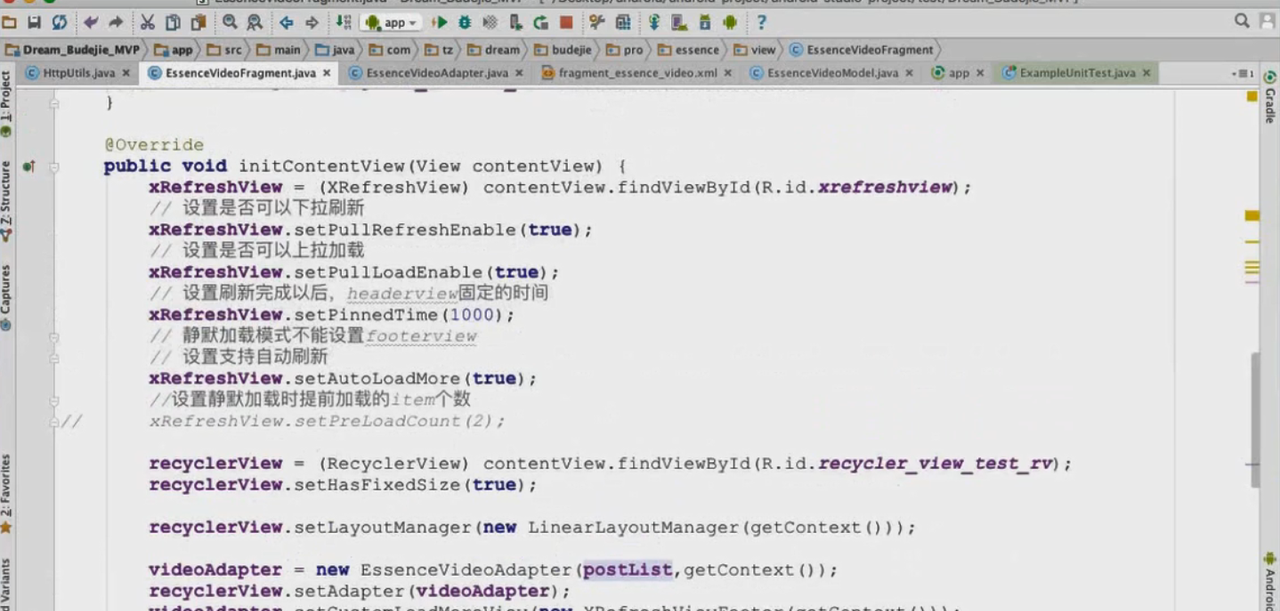This screenshot has width=1280, height=611.
Task: Click Sync Project with Gradle Files icon
Action: [654, 22]
